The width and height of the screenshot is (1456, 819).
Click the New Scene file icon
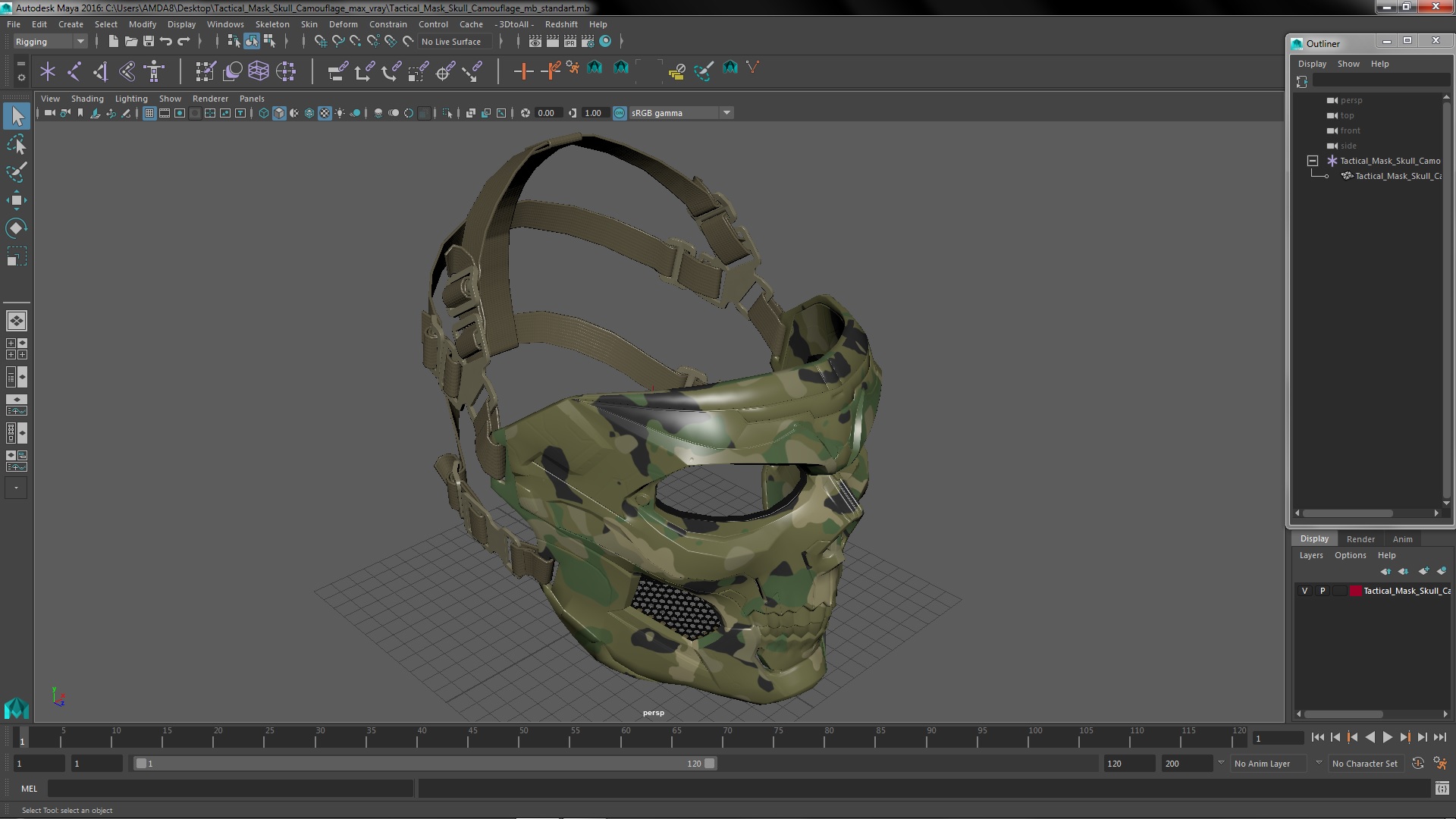coord(113,42)
